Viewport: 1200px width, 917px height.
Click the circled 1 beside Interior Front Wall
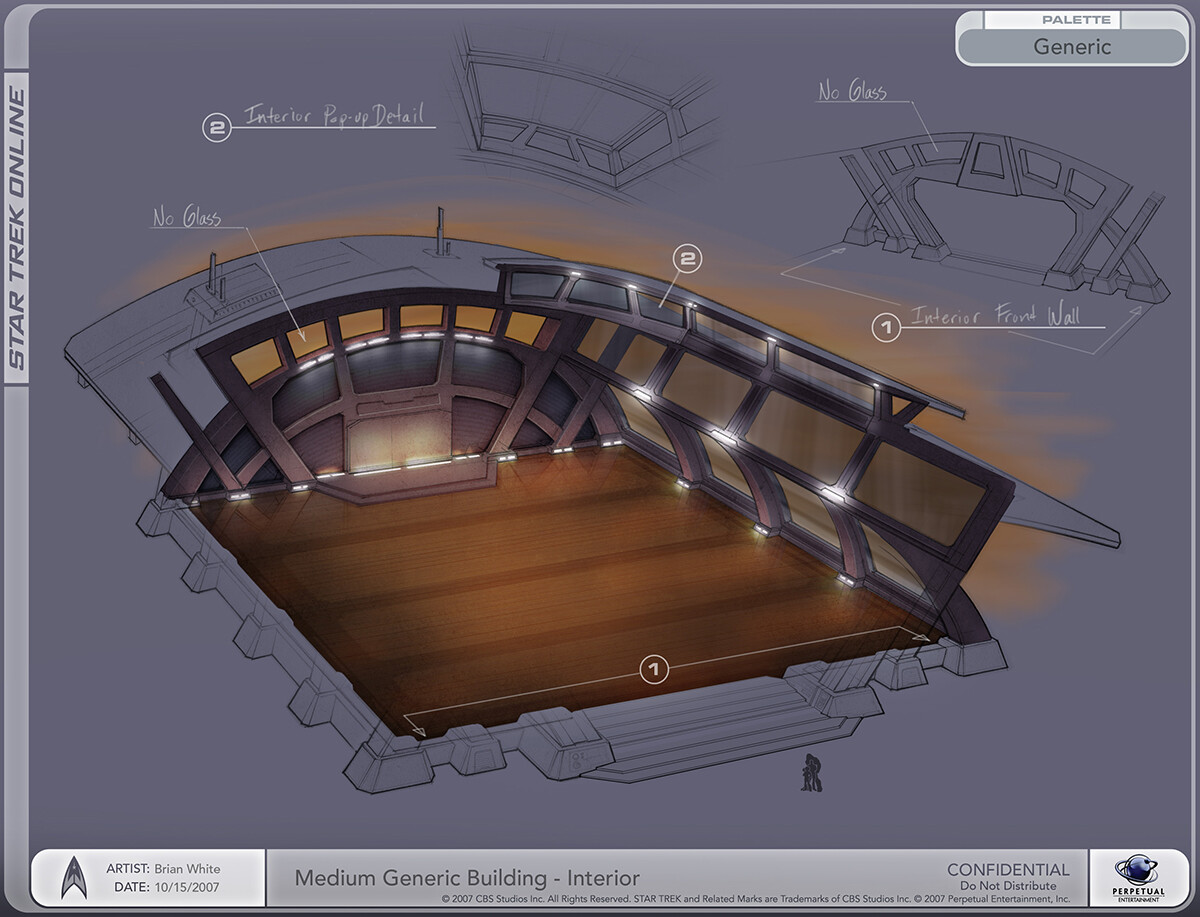tap(884, 326)
